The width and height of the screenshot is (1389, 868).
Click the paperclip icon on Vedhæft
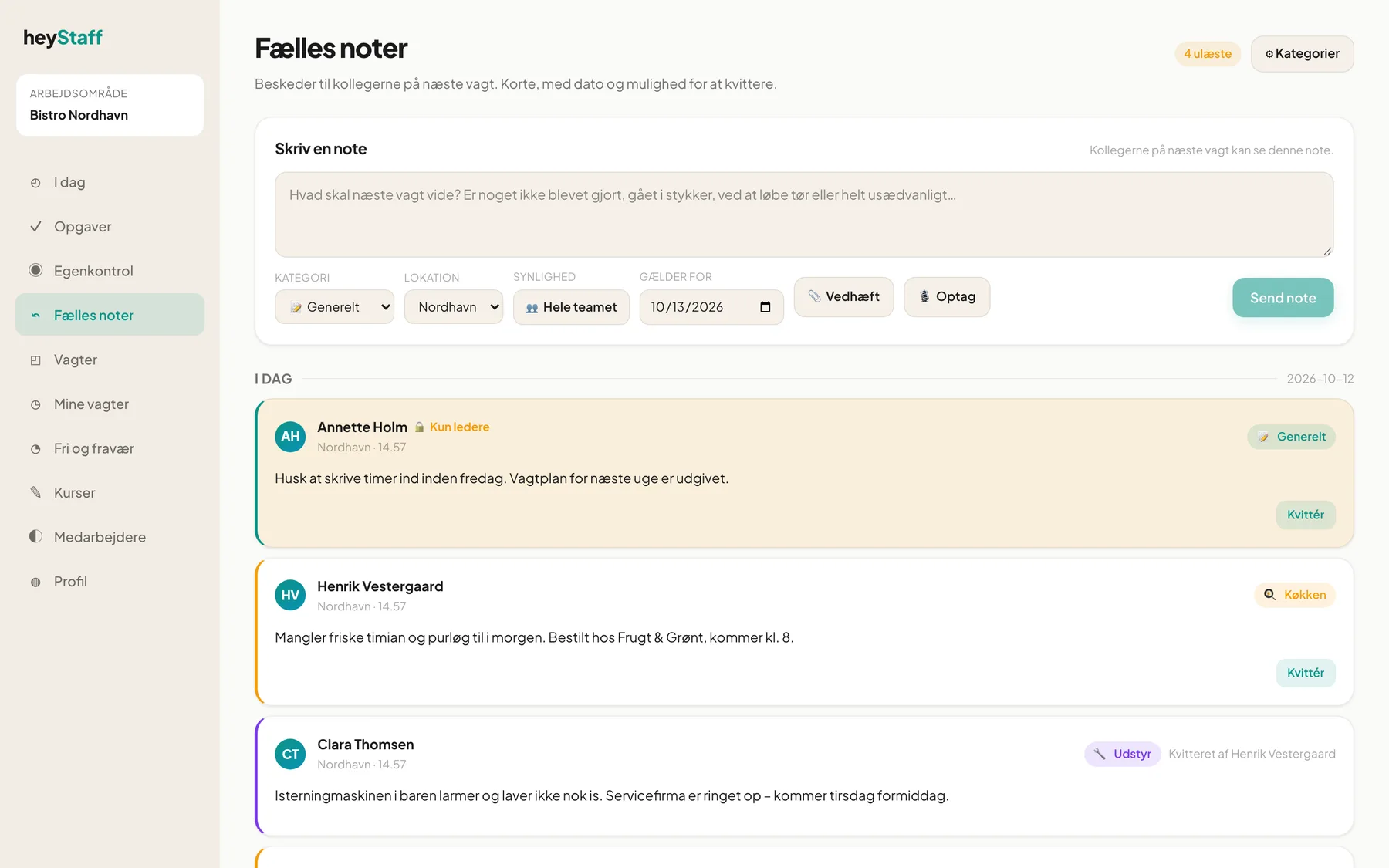click(x=814, y=296)
